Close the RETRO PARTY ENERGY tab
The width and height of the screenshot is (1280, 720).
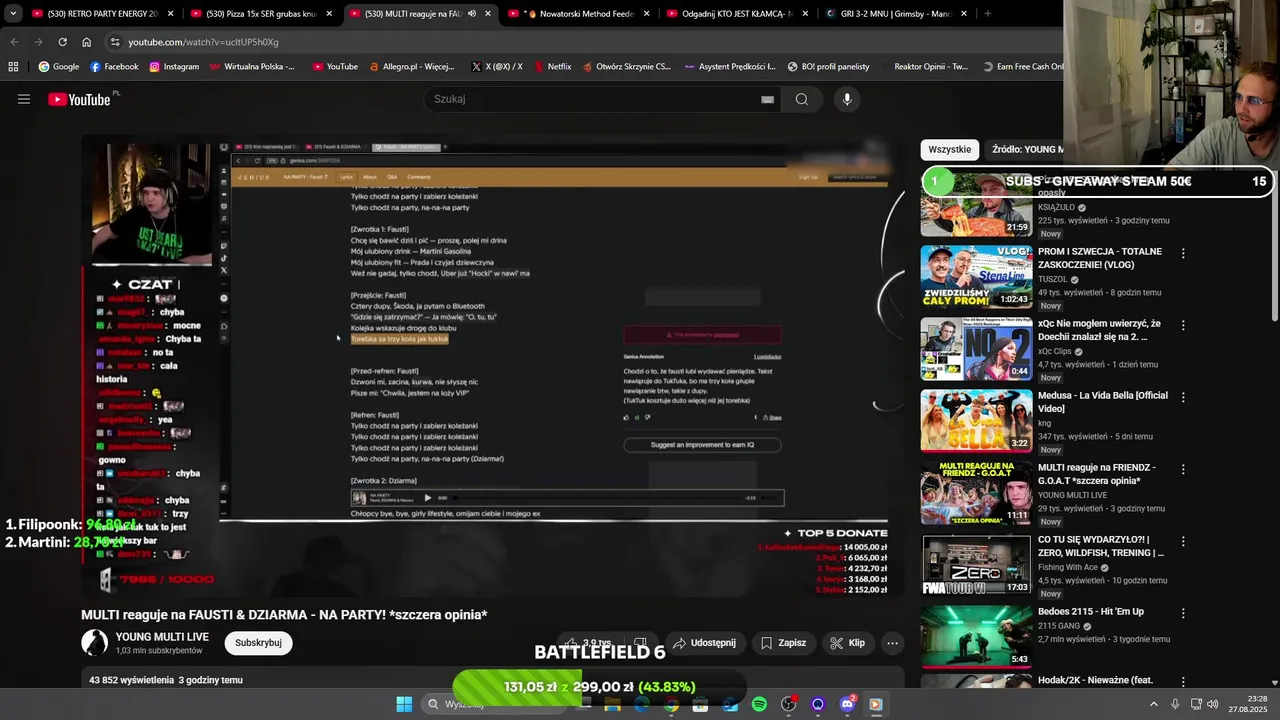point(171,14)
